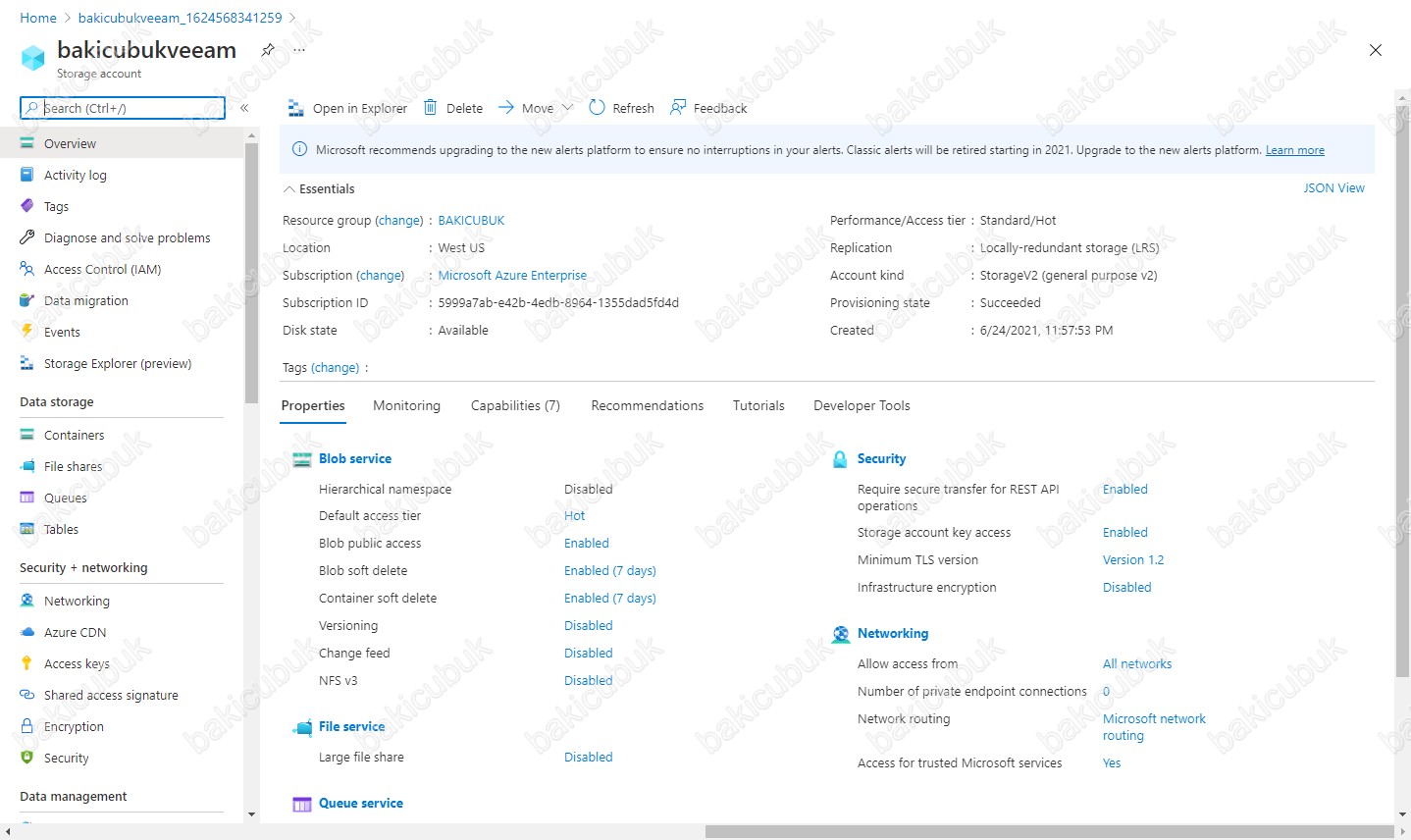Click the Tables icon

click(27, 529)
